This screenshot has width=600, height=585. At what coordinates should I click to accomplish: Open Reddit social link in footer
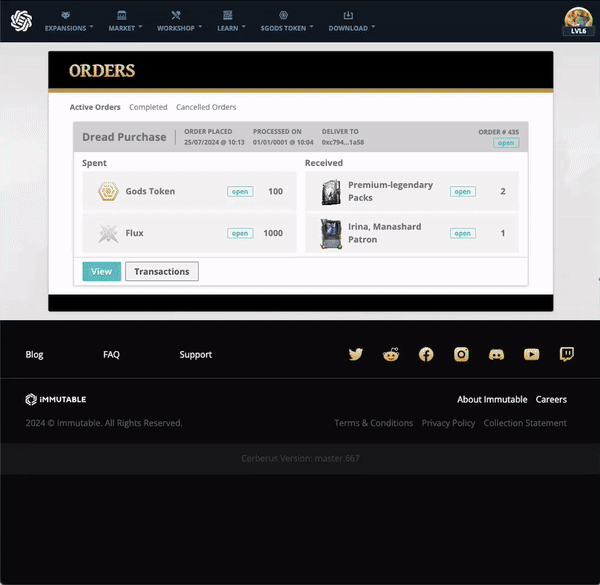pyautogui.click(x=391, y=354)
